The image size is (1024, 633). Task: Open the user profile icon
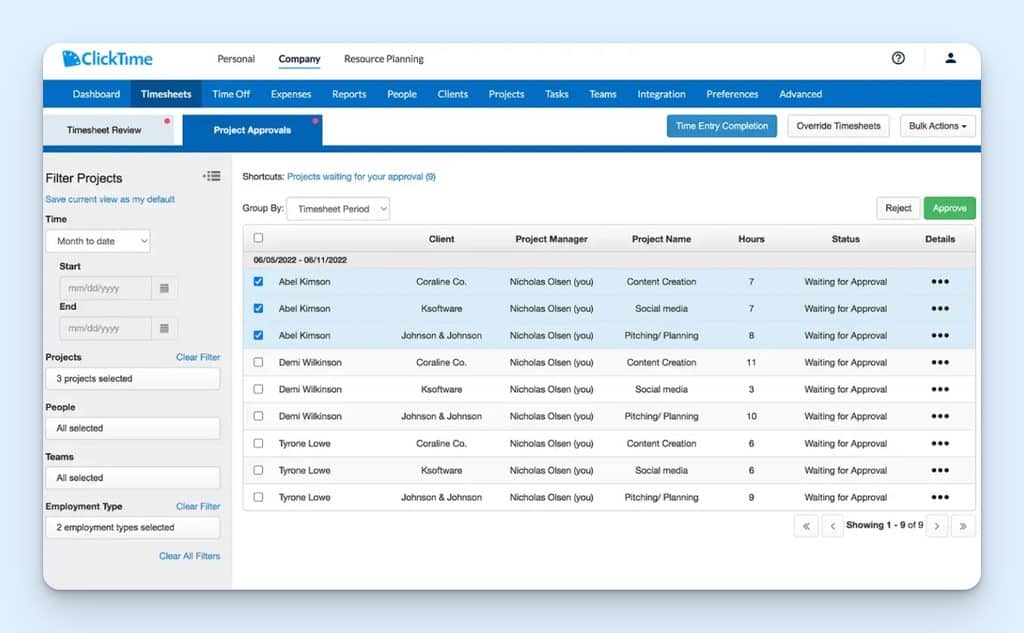950,58
